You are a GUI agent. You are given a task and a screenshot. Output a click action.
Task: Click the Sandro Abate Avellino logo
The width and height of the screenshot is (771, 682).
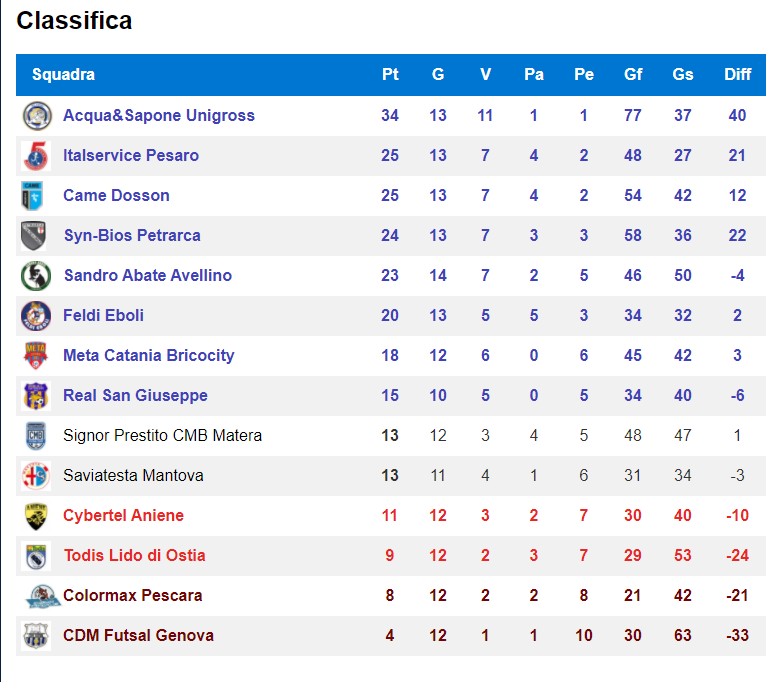click(x=36, y=276)
